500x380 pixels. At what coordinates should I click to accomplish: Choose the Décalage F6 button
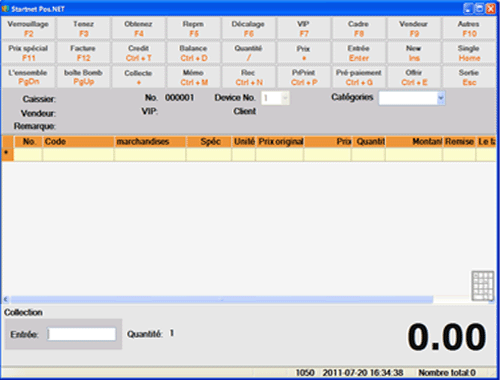pos(248,28)
